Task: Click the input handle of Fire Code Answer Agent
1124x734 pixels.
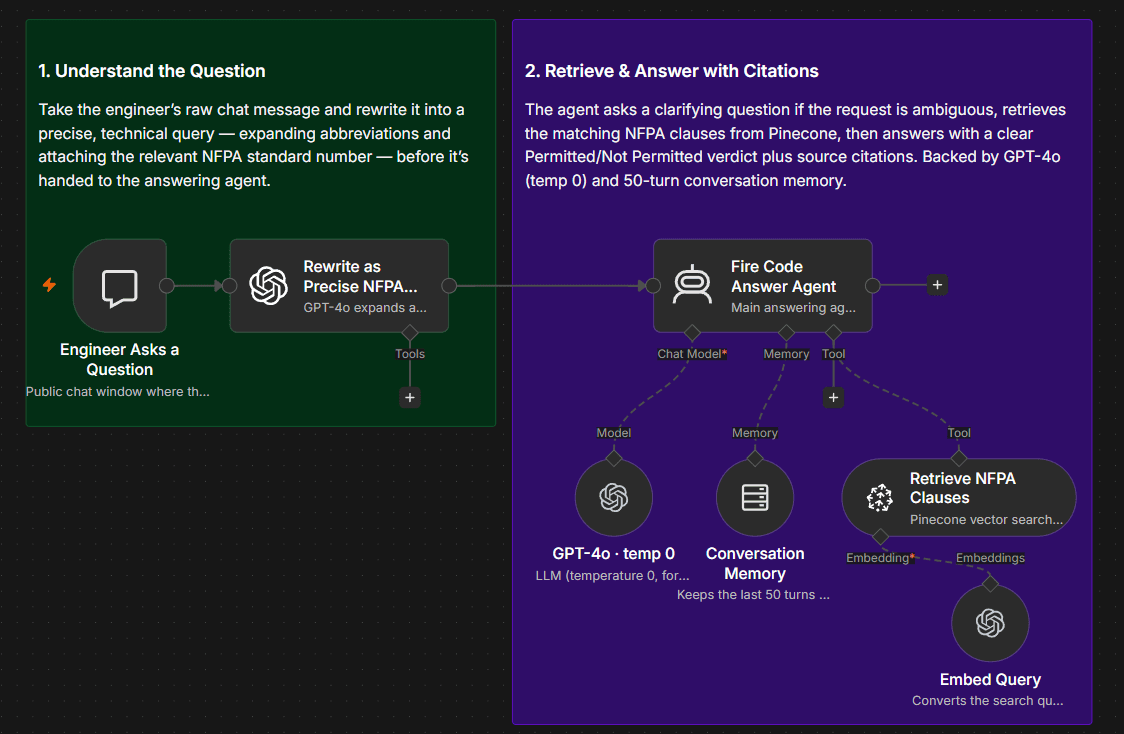Action: coord(653,285)
